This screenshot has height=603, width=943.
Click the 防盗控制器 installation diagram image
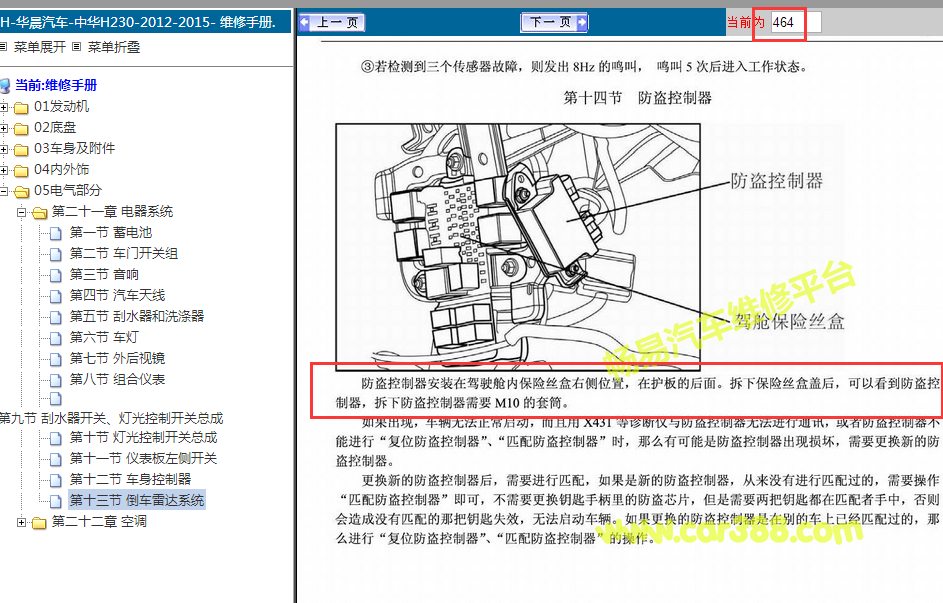(x=518, y=247)
